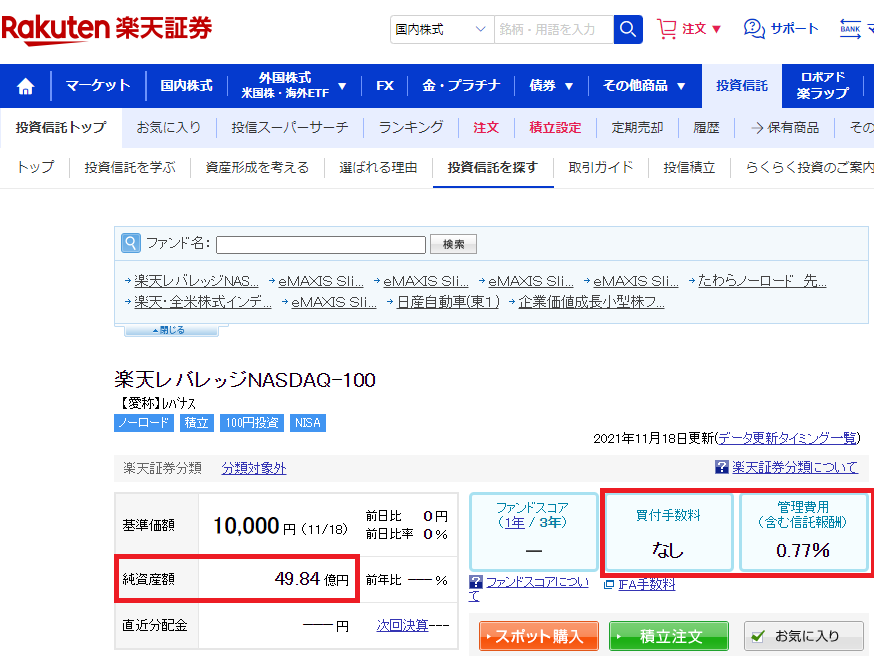Viewport: 874px width, 656px height.
Task: Click the ノーロード tag
Action: pyautogui.click(x=144, y=423)
